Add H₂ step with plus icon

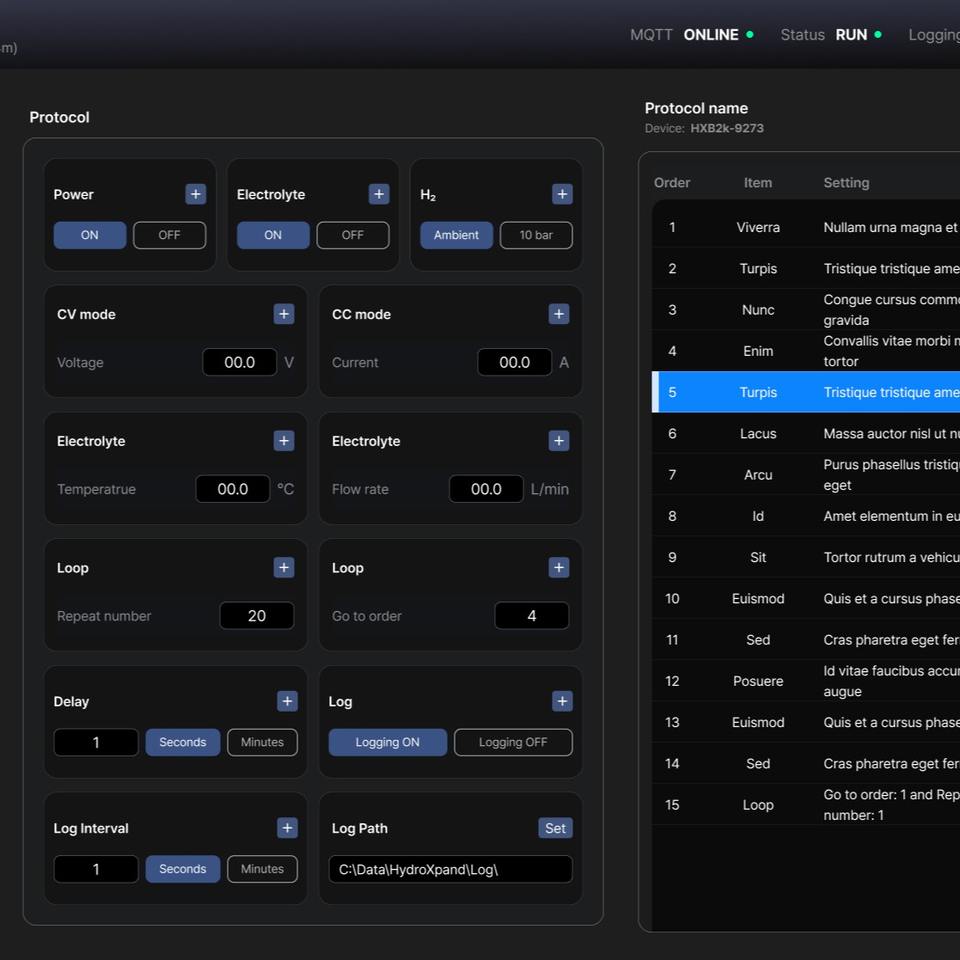[x=562, y=194]
